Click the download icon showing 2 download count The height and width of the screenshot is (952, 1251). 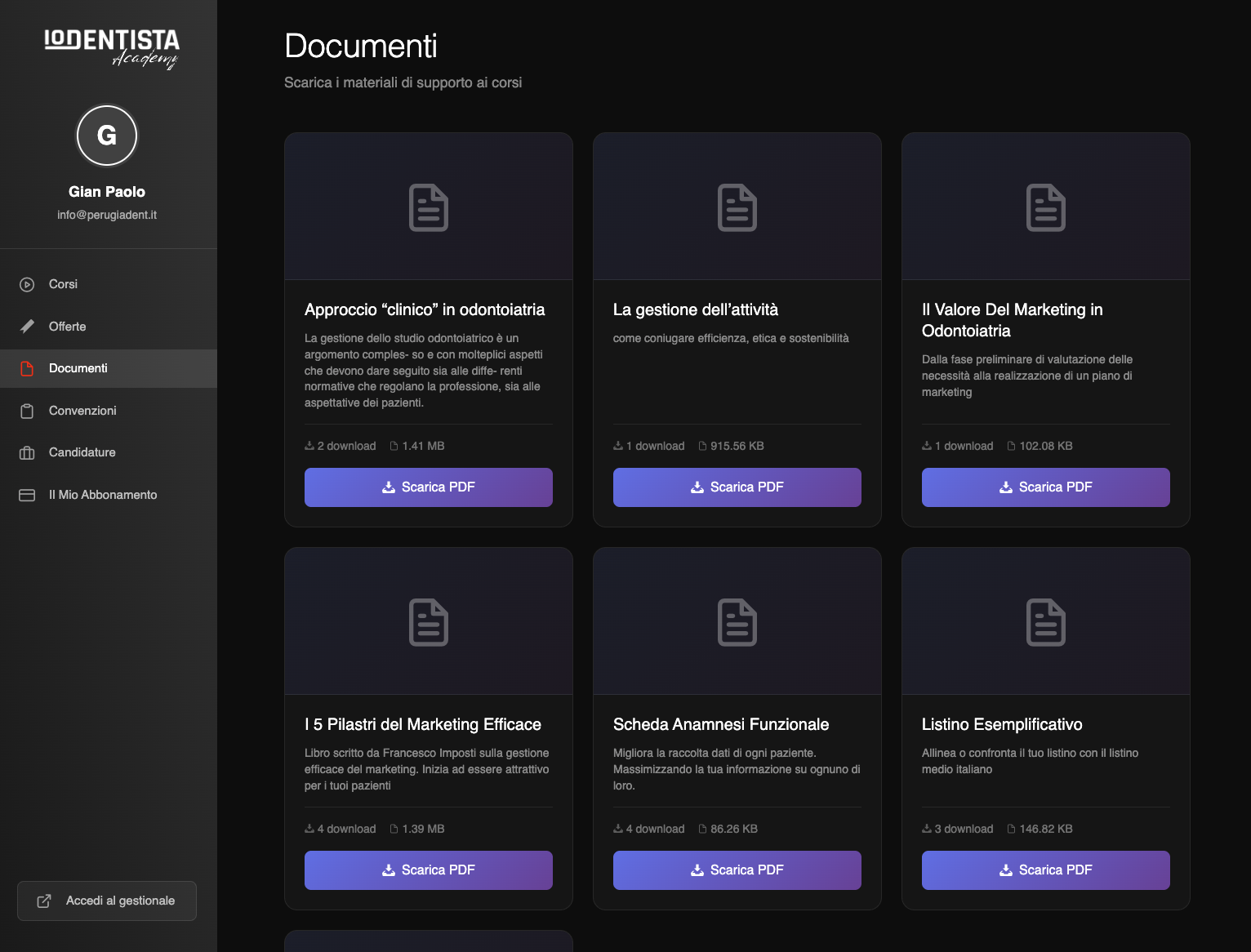(310, 445)
